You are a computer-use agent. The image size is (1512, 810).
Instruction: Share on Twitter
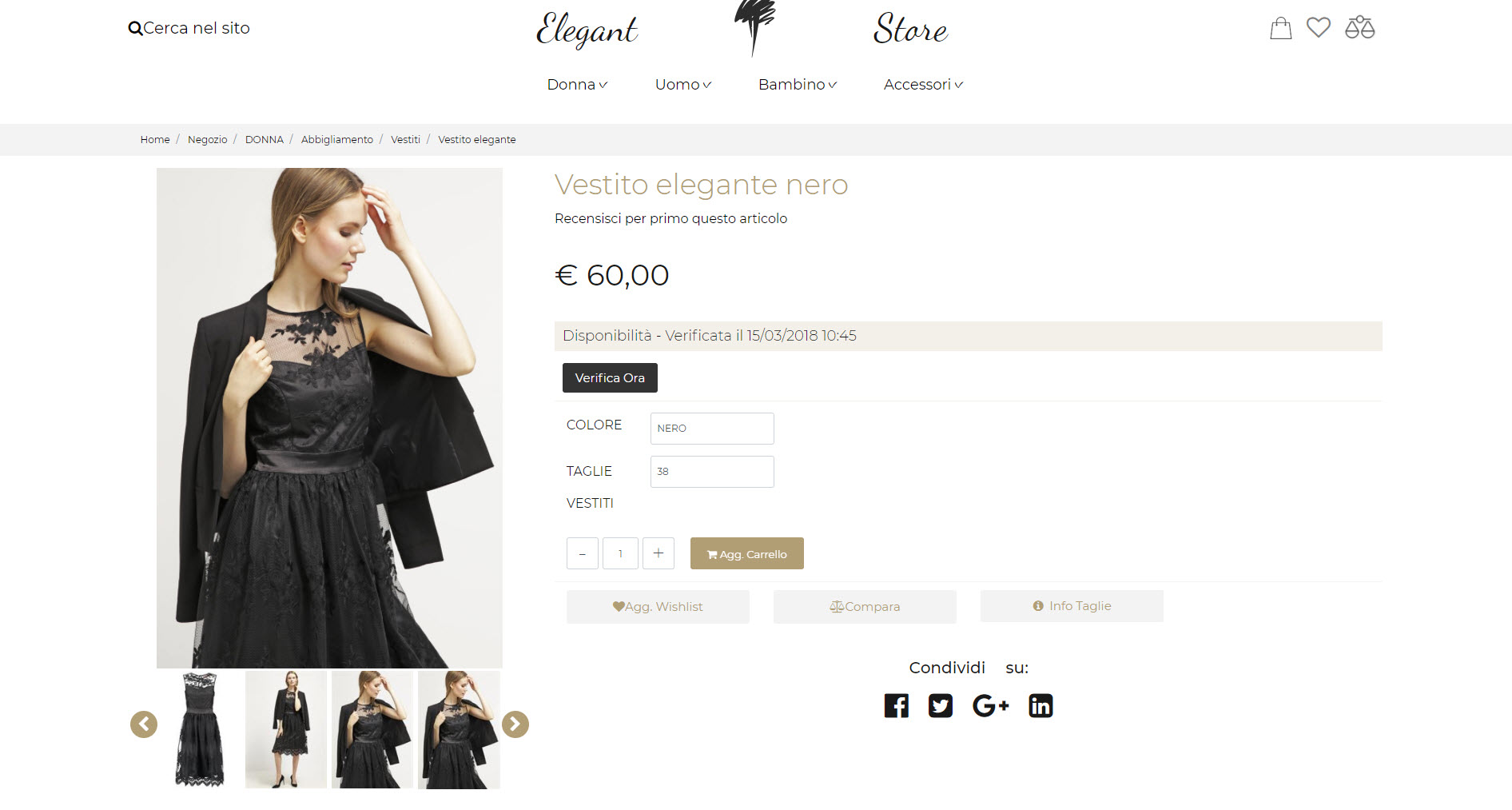(x=941, y=706)
